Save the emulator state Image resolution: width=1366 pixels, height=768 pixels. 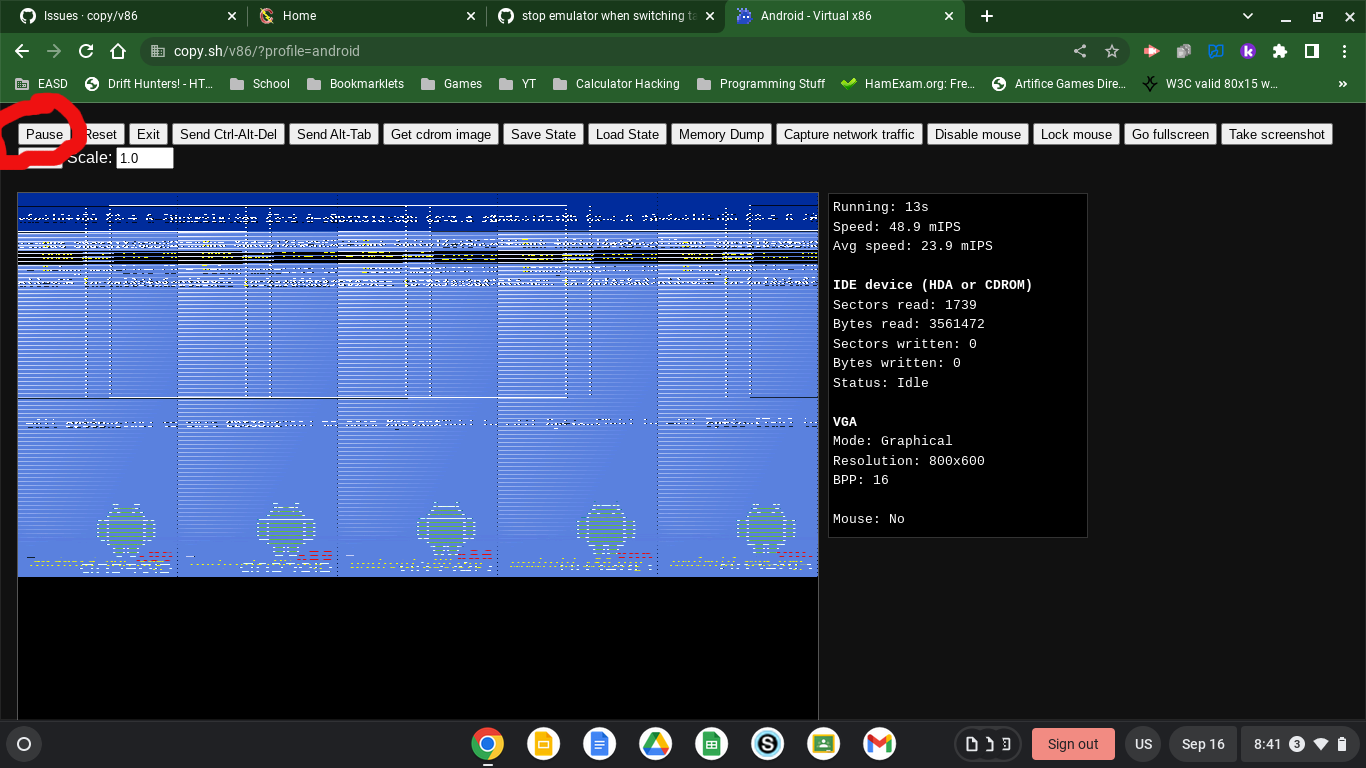click(x=543, y=133)
